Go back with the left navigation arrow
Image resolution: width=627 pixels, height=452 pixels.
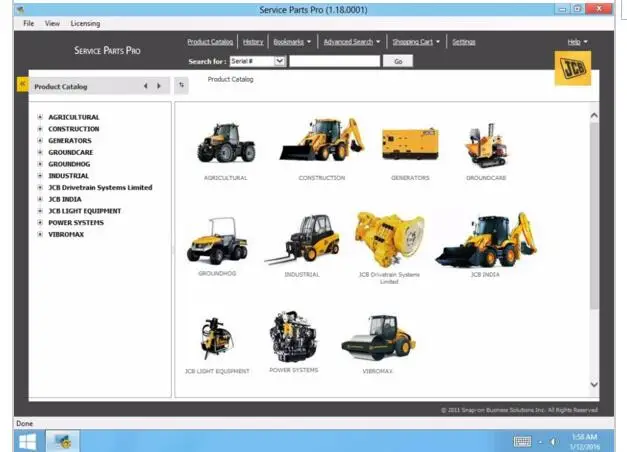[x=146, y=86]
